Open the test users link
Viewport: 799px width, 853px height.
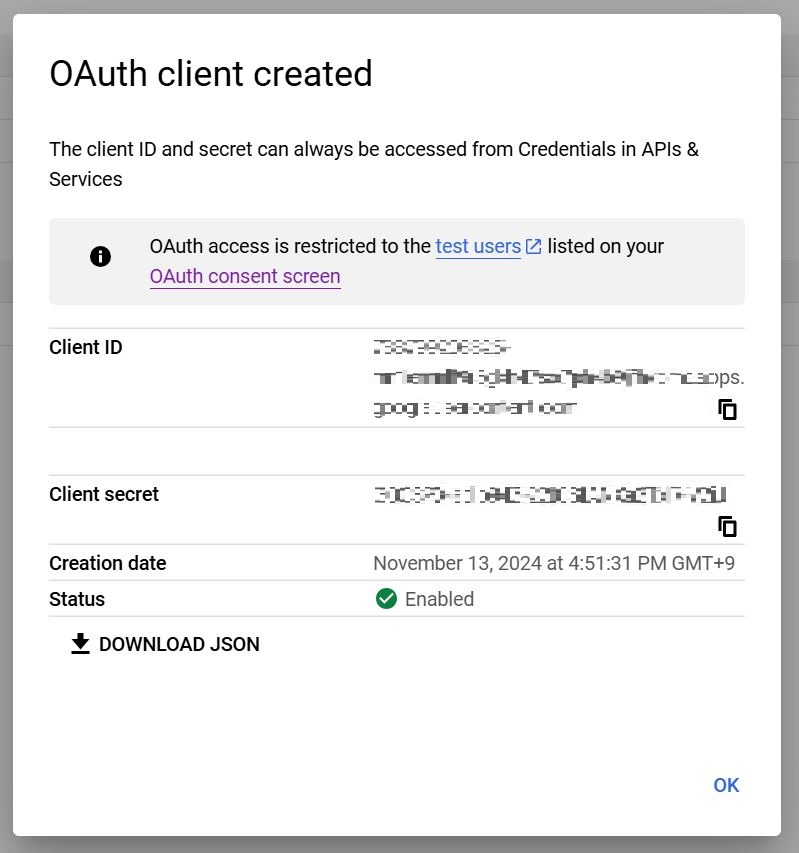tap(478, 246)
